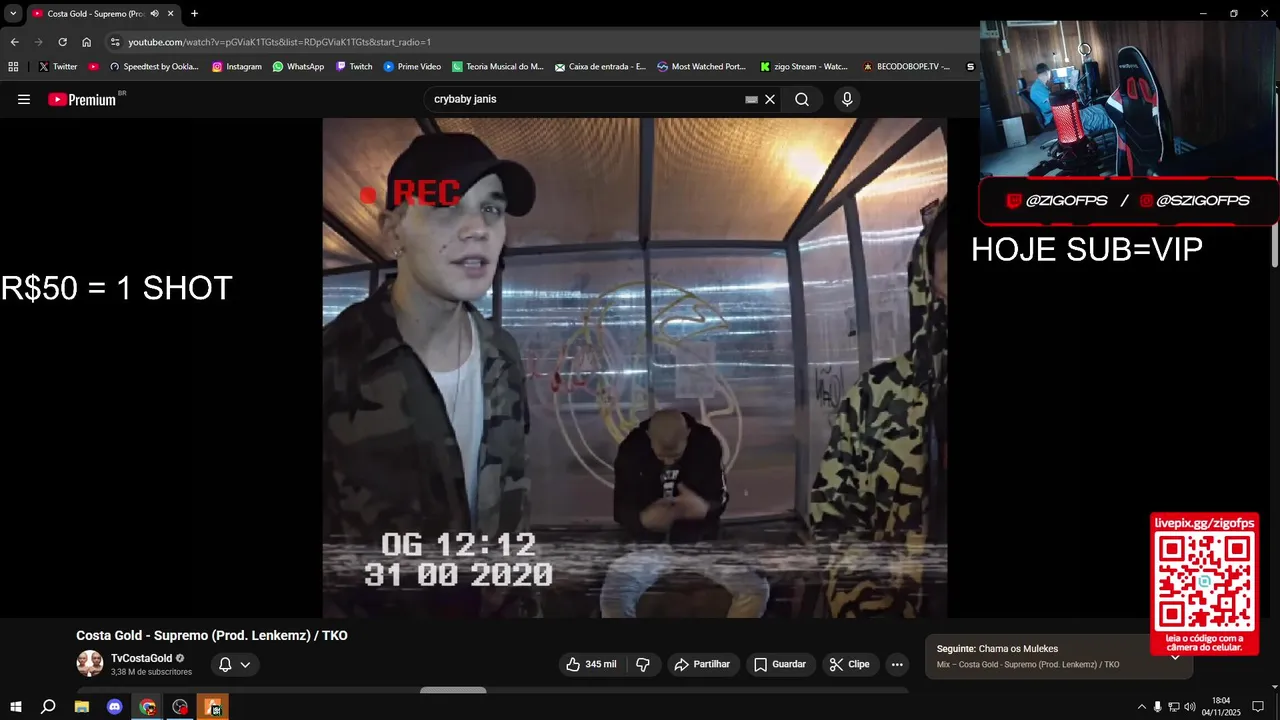Open network settings tray icon

(x=1174, y=707)
